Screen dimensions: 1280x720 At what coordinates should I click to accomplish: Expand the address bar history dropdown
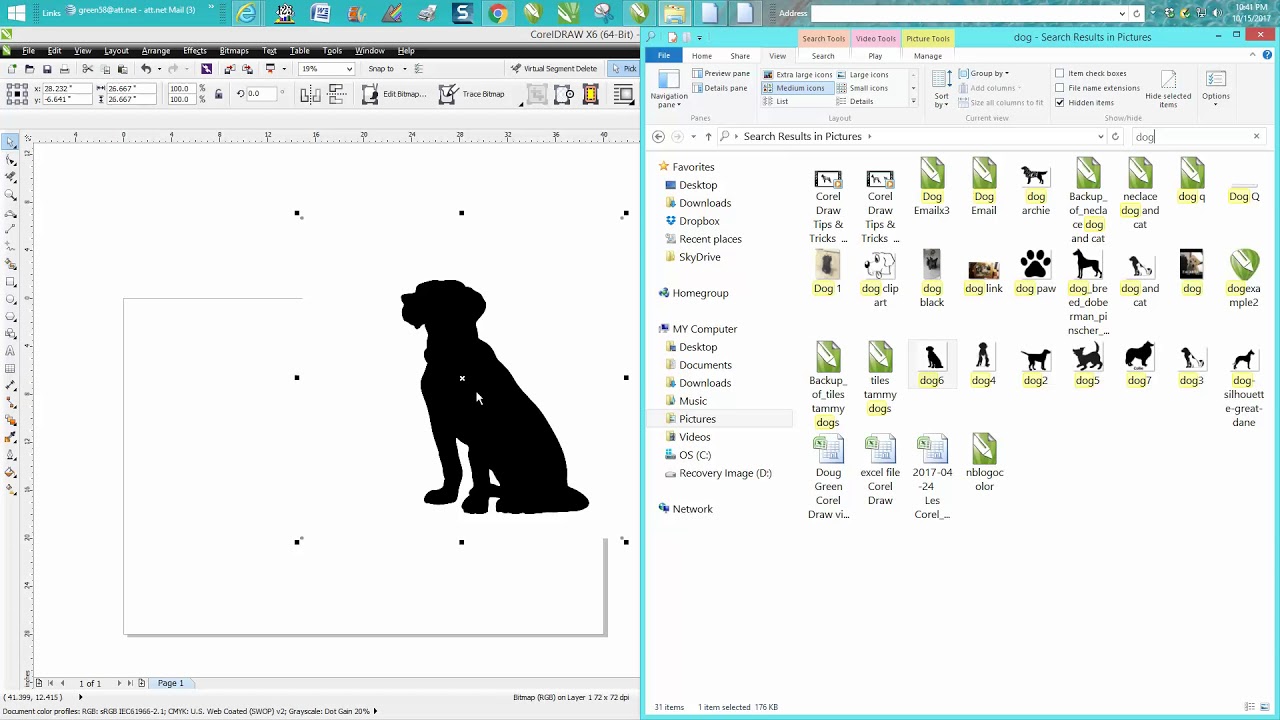pos(1100,137)
